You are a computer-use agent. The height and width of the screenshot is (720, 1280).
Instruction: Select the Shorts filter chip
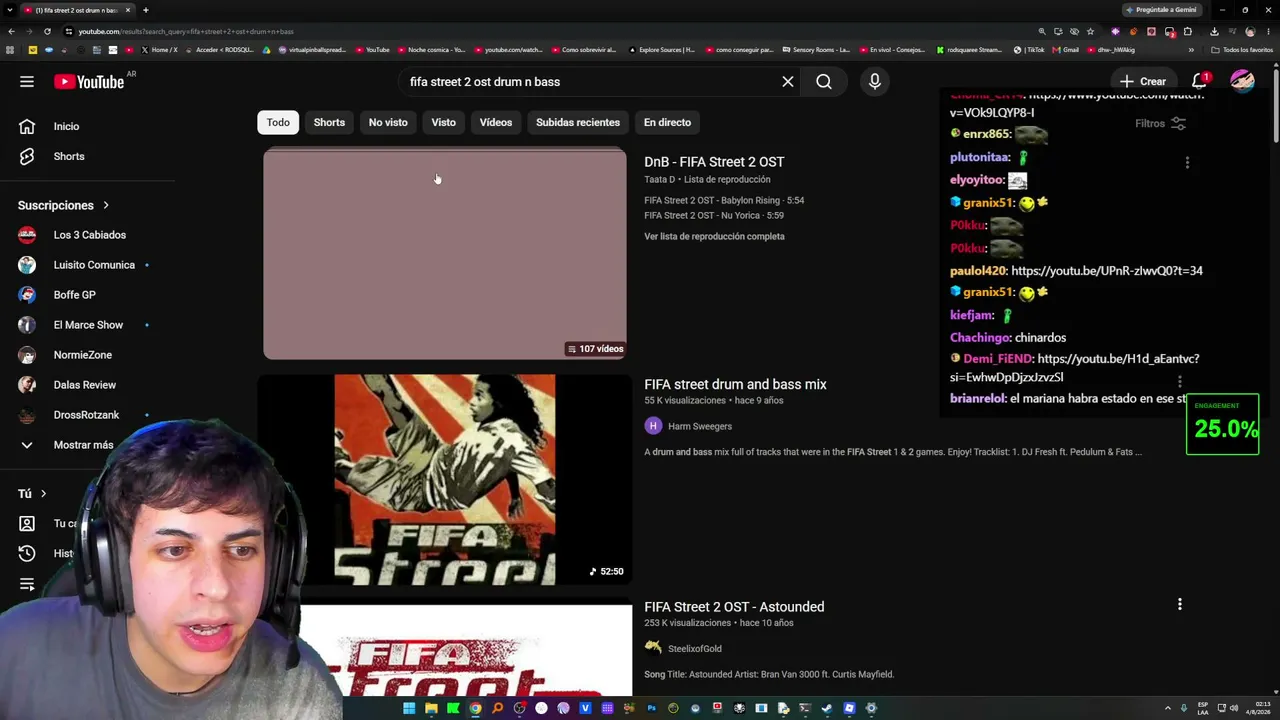tap(329, 122)
